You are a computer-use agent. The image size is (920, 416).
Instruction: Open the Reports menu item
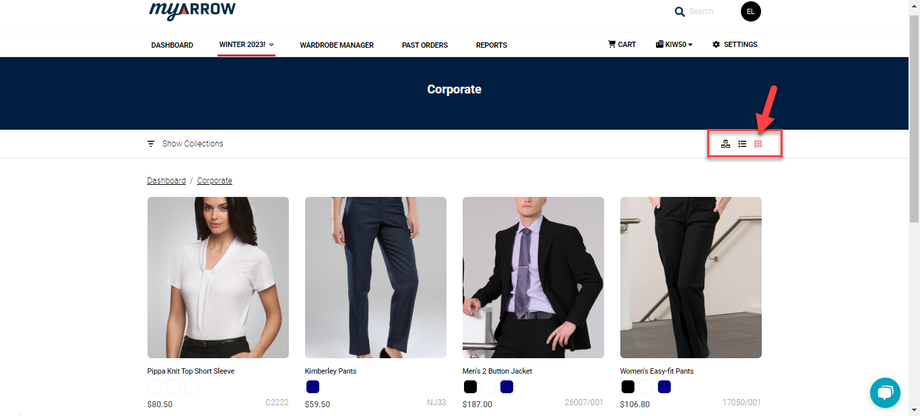click(x=492, y=45)
